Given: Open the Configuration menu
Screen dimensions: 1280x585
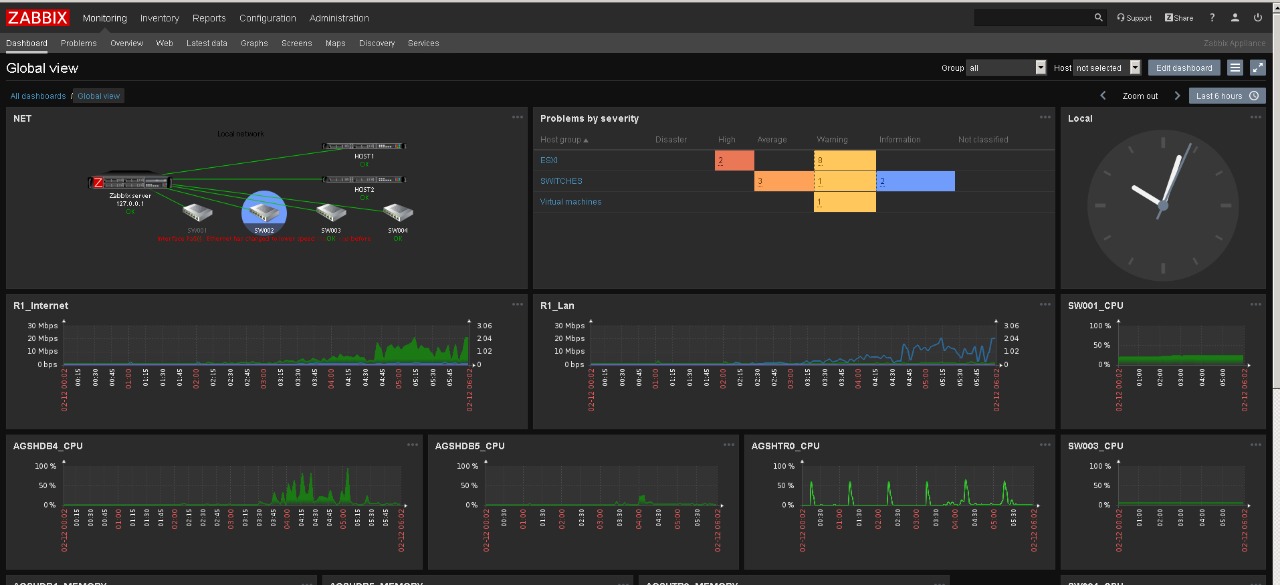Looking at the screenshot, I should point(267,18).
